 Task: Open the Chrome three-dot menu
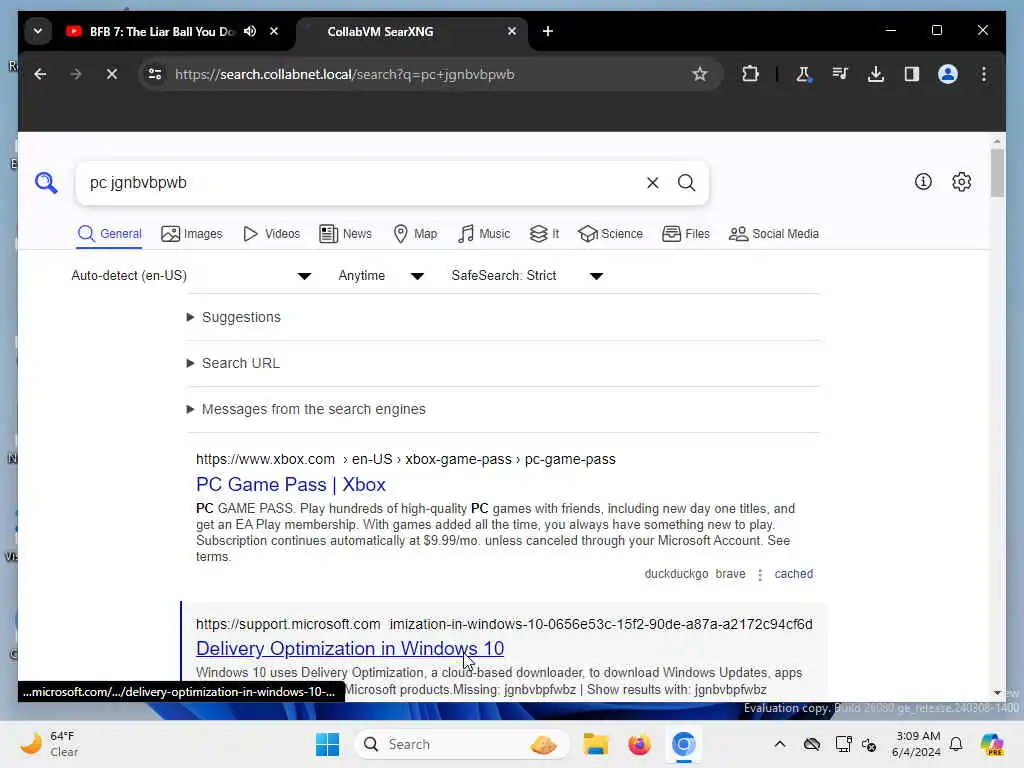coord(984,74)
